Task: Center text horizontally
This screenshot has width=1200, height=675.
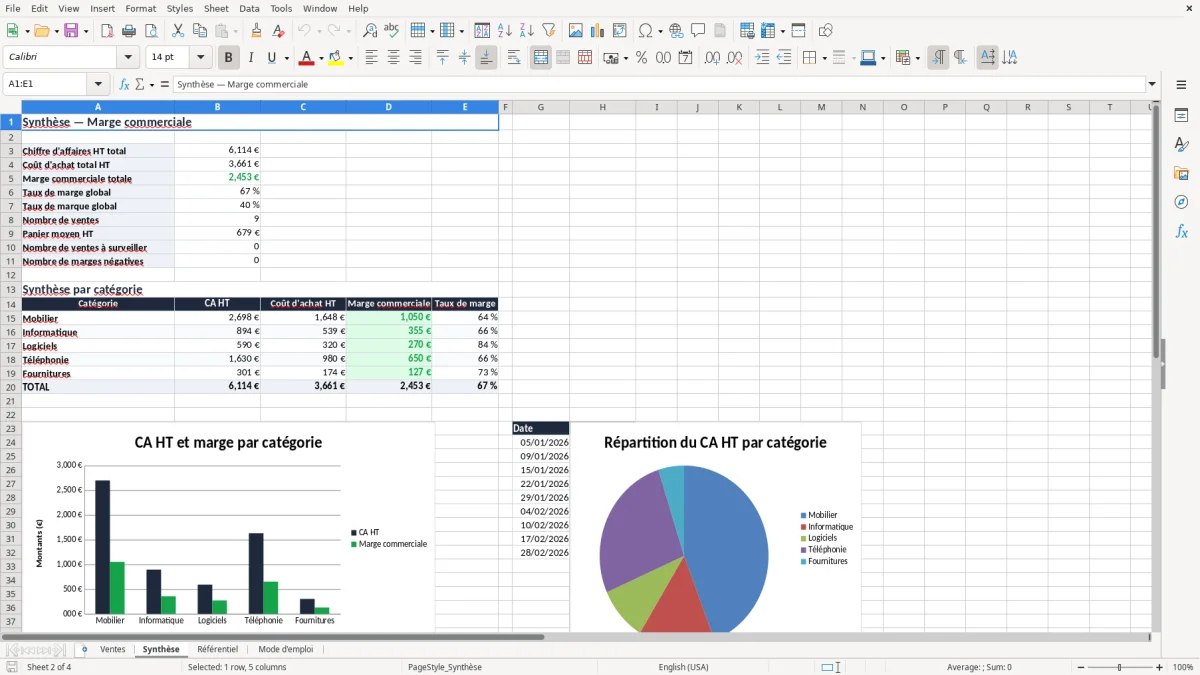Action: tap(393, 58)
